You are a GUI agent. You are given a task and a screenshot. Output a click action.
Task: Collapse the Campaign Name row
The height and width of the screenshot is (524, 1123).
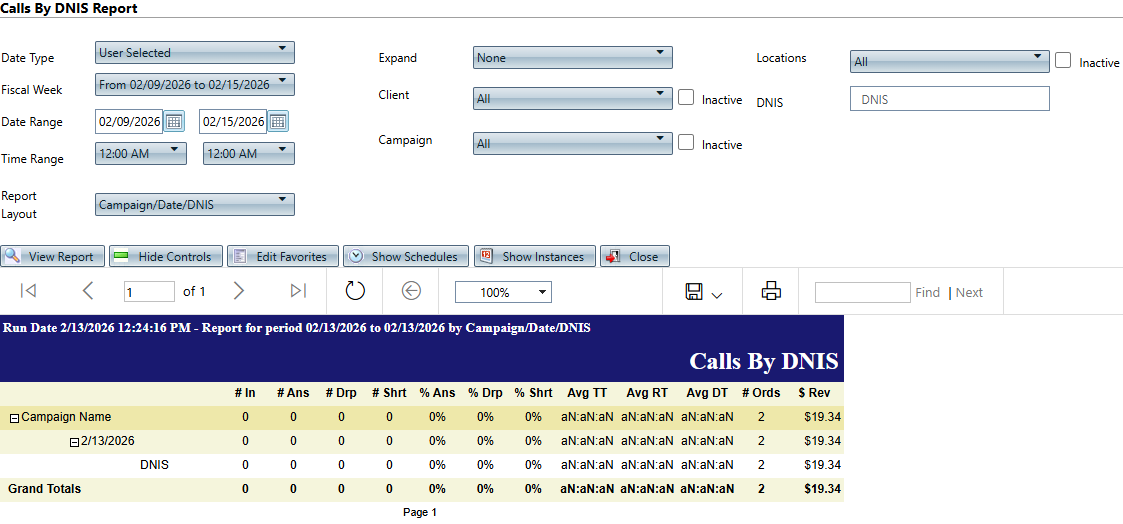[x=14, y=418]
